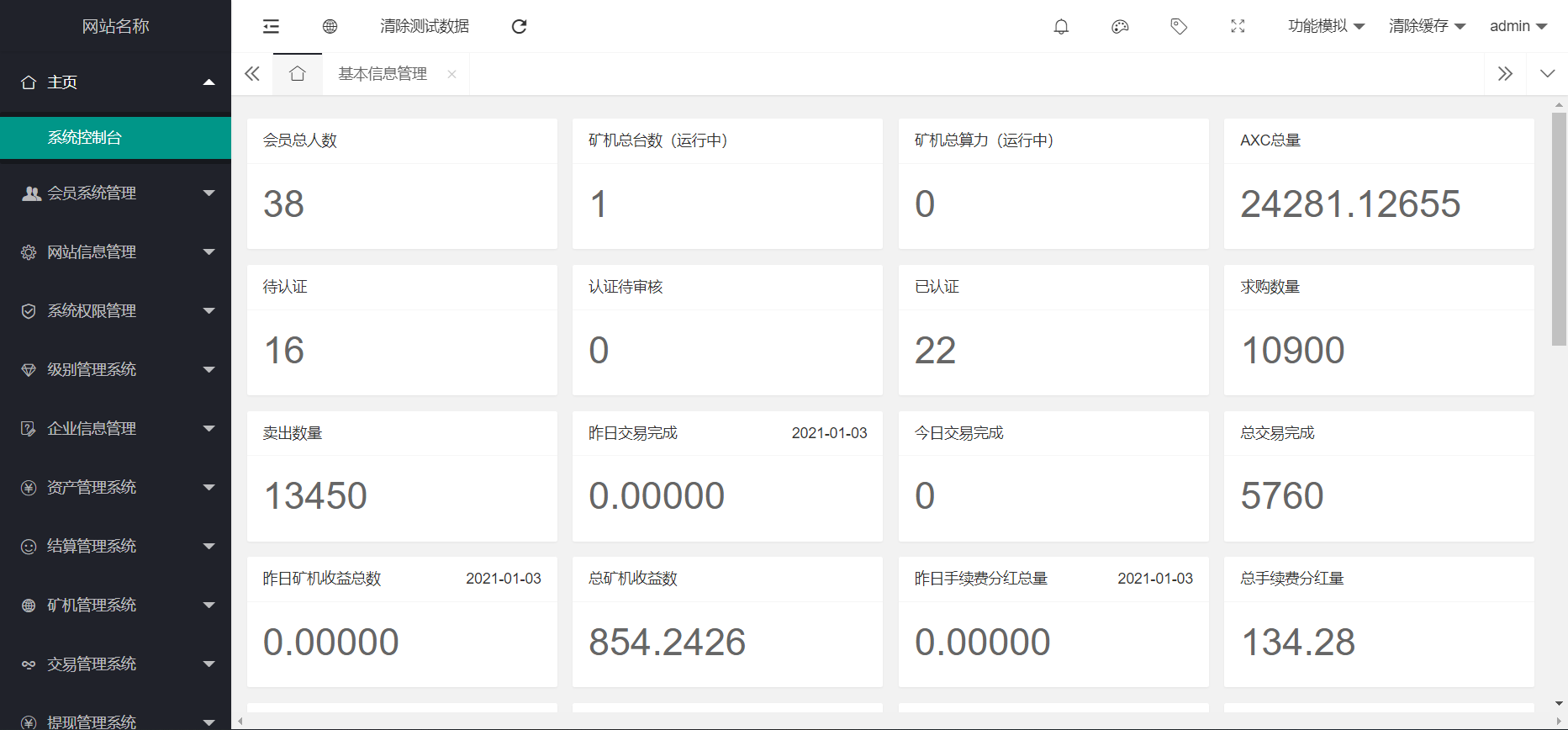The height and width of the screenshot is (730, 1568).
Task: Open the 清除缓存 dropdown
Action: 1427,27
